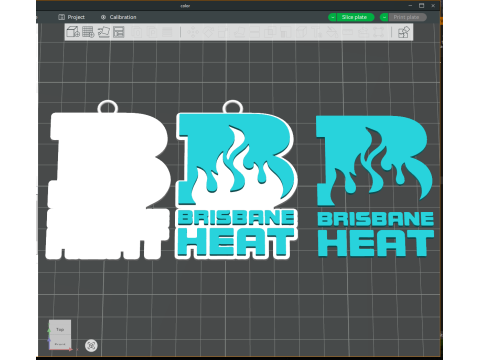Select the Cut tool
Screen dimensions: 480x360
pos(254,32)
